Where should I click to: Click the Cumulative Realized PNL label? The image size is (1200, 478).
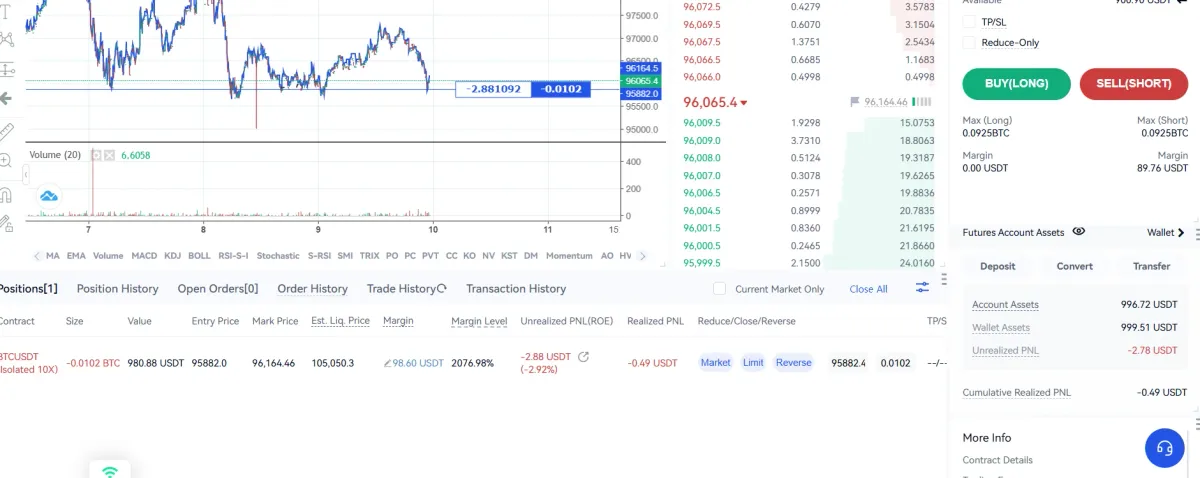pyautogui.click(x=1016, y=392)
